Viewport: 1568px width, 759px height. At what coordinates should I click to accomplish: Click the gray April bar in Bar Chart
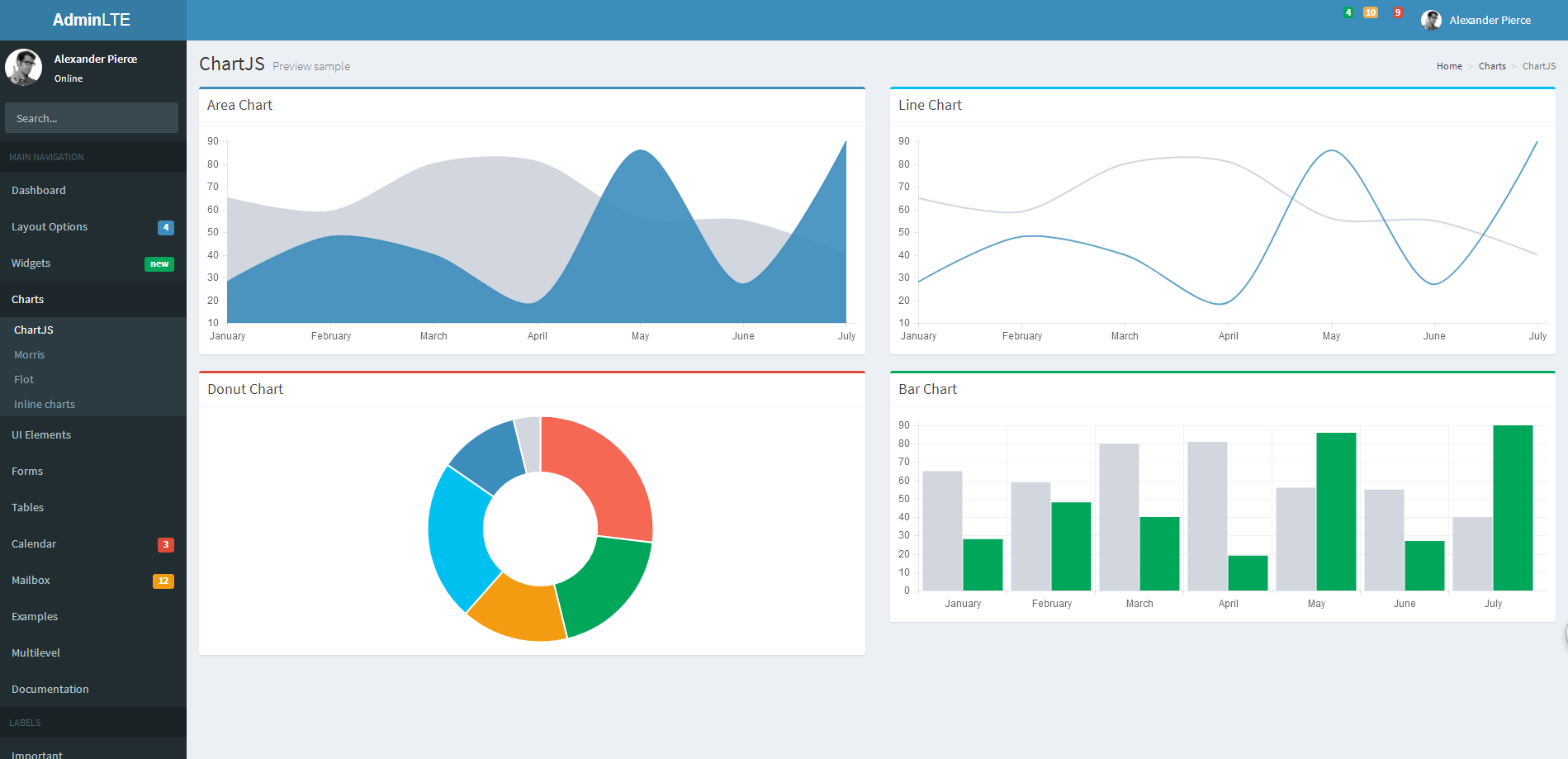(1207, 516)
